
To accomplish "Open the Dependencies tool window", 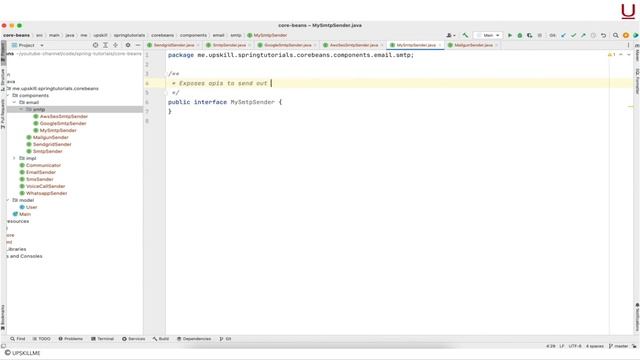I will [194, 339].
